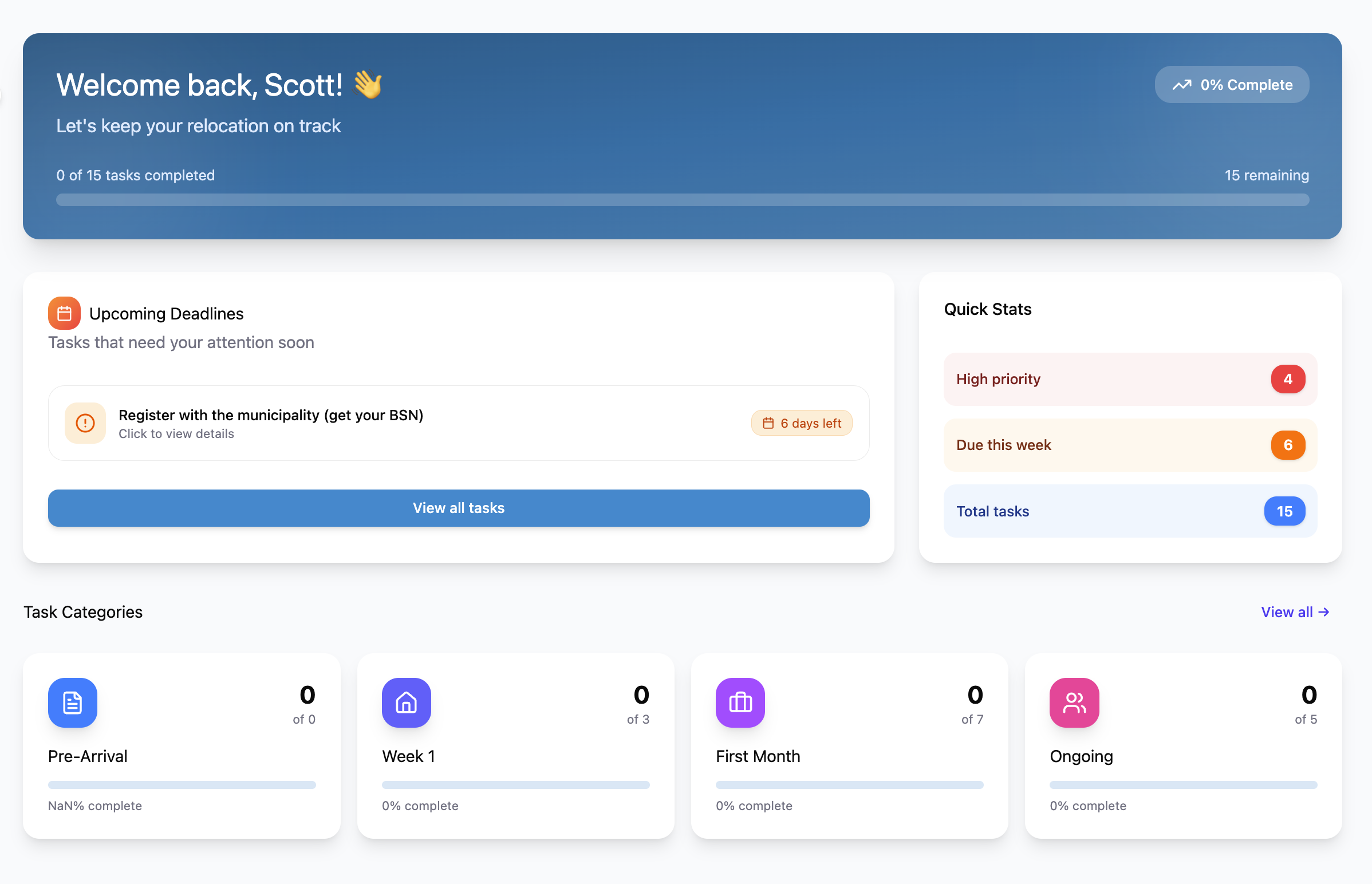
Task: Click the Total tasks count badge showing 15
Action: (1285, 511)
